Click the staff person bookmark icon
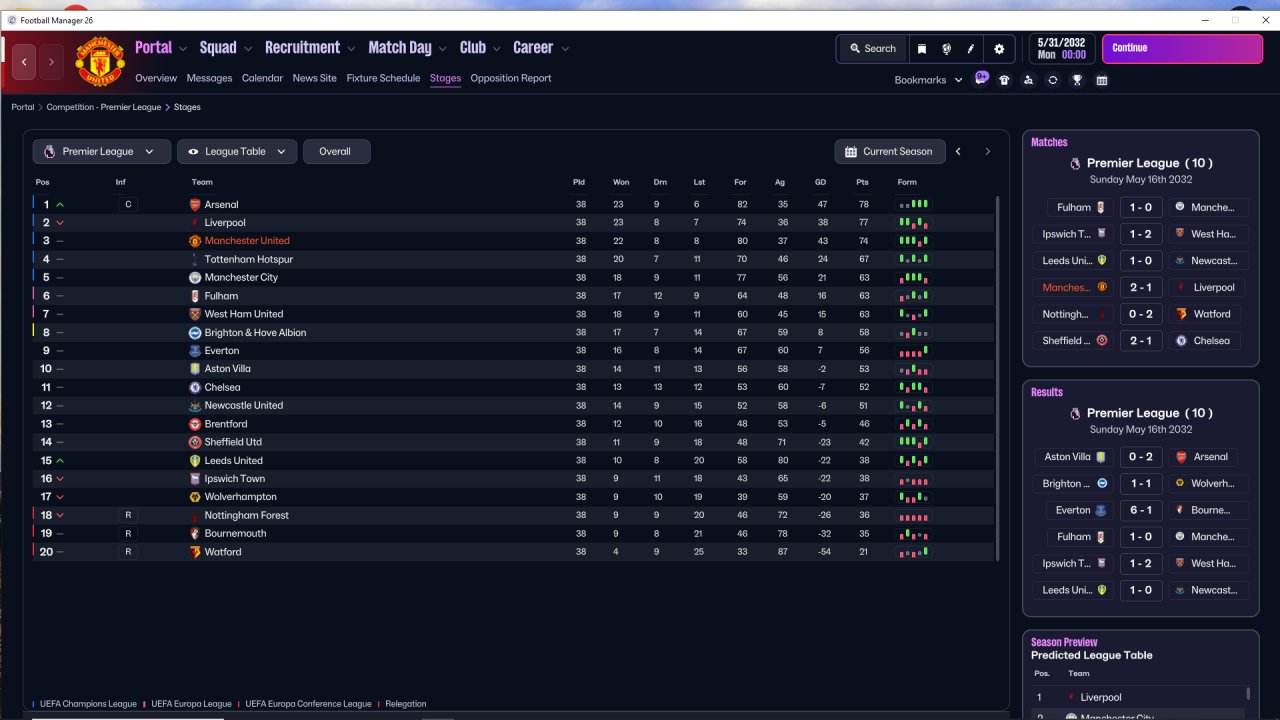Screen dimensions: 1280x720 [x=1028, y=80]
